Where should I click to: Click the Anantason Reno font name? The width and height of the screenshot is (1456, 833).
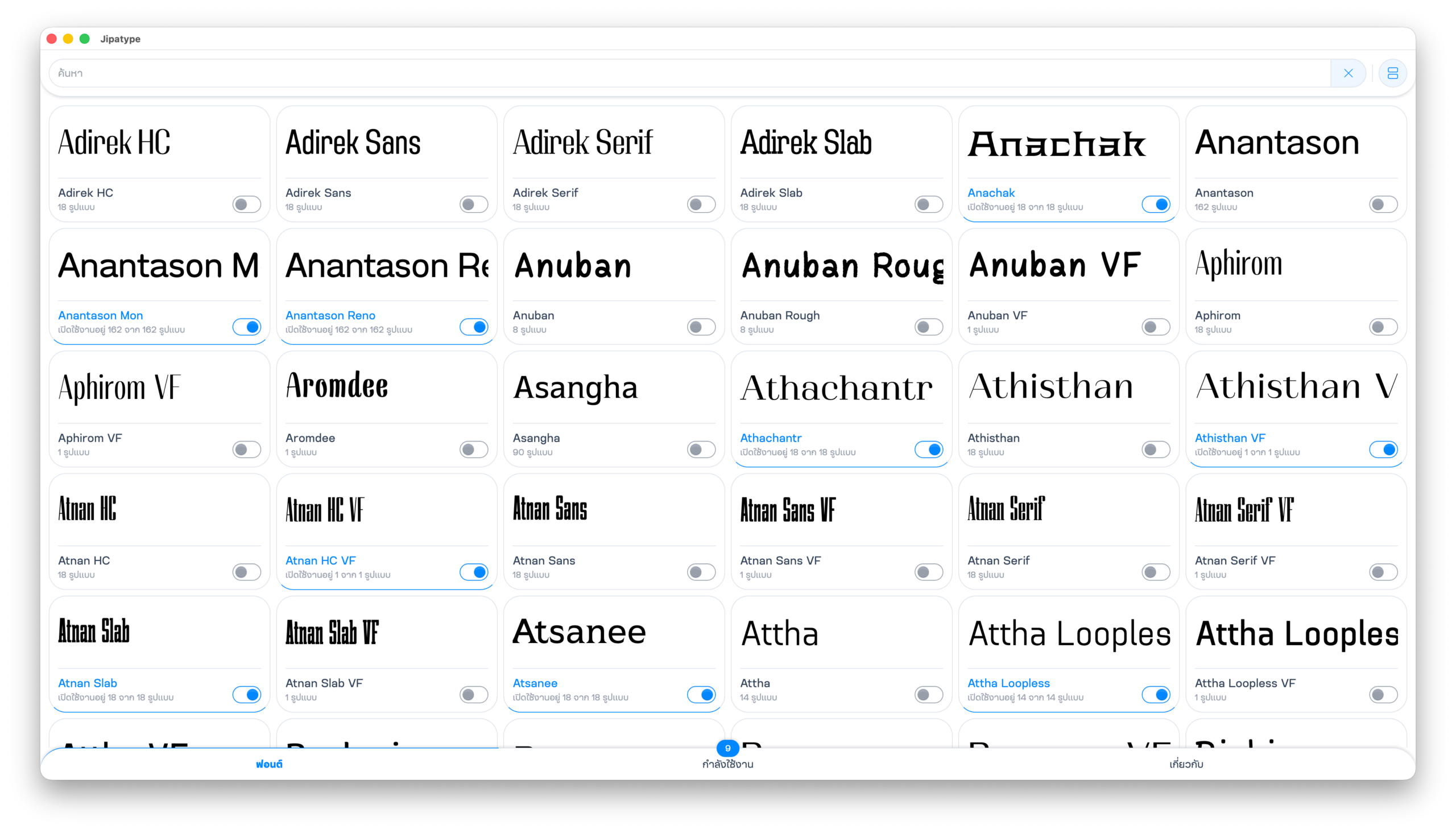click(x=330, y=315)
